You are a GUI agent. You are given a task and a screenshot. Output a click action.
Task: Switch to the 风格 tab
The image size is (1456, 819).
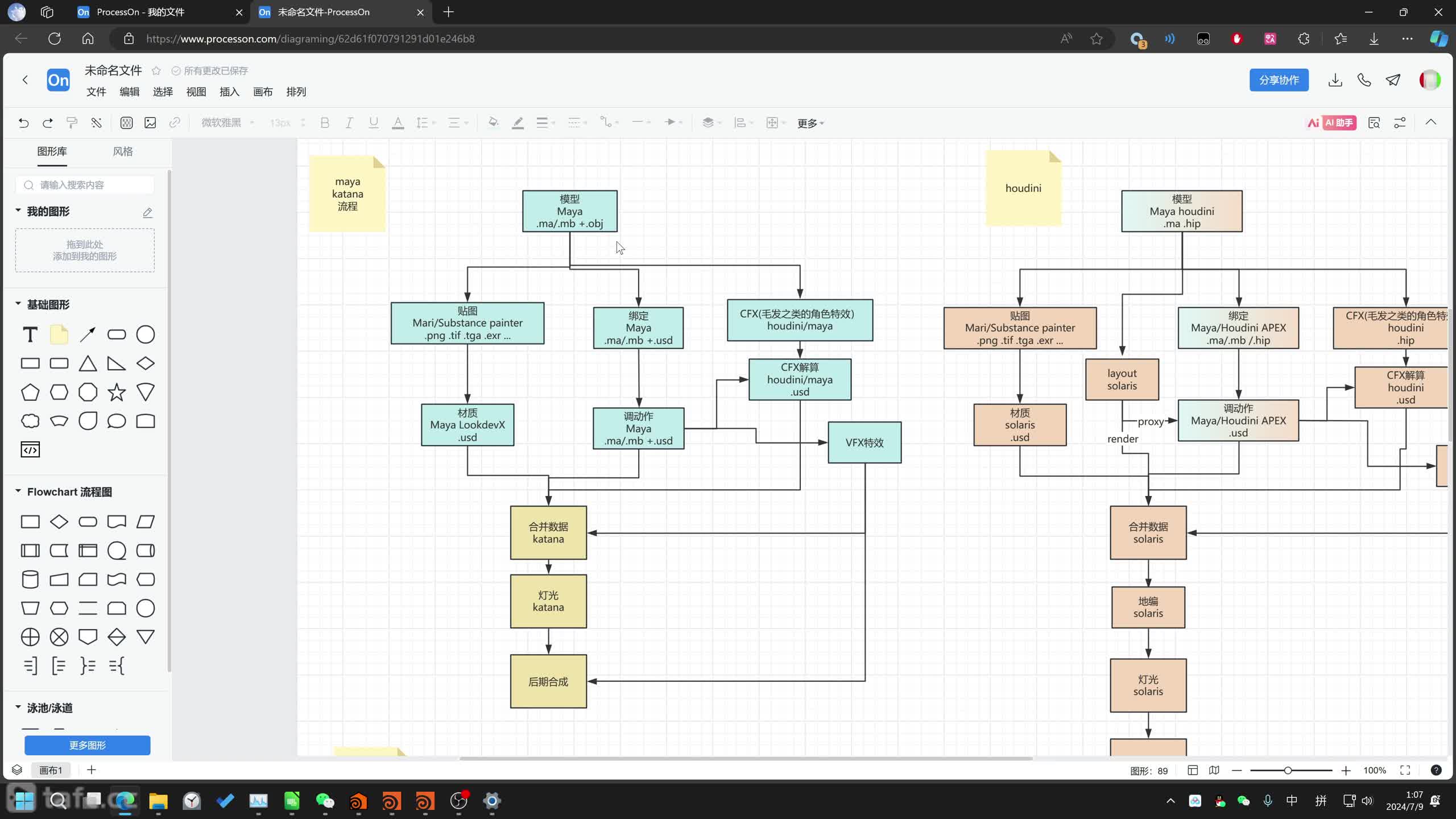[123, 151]
